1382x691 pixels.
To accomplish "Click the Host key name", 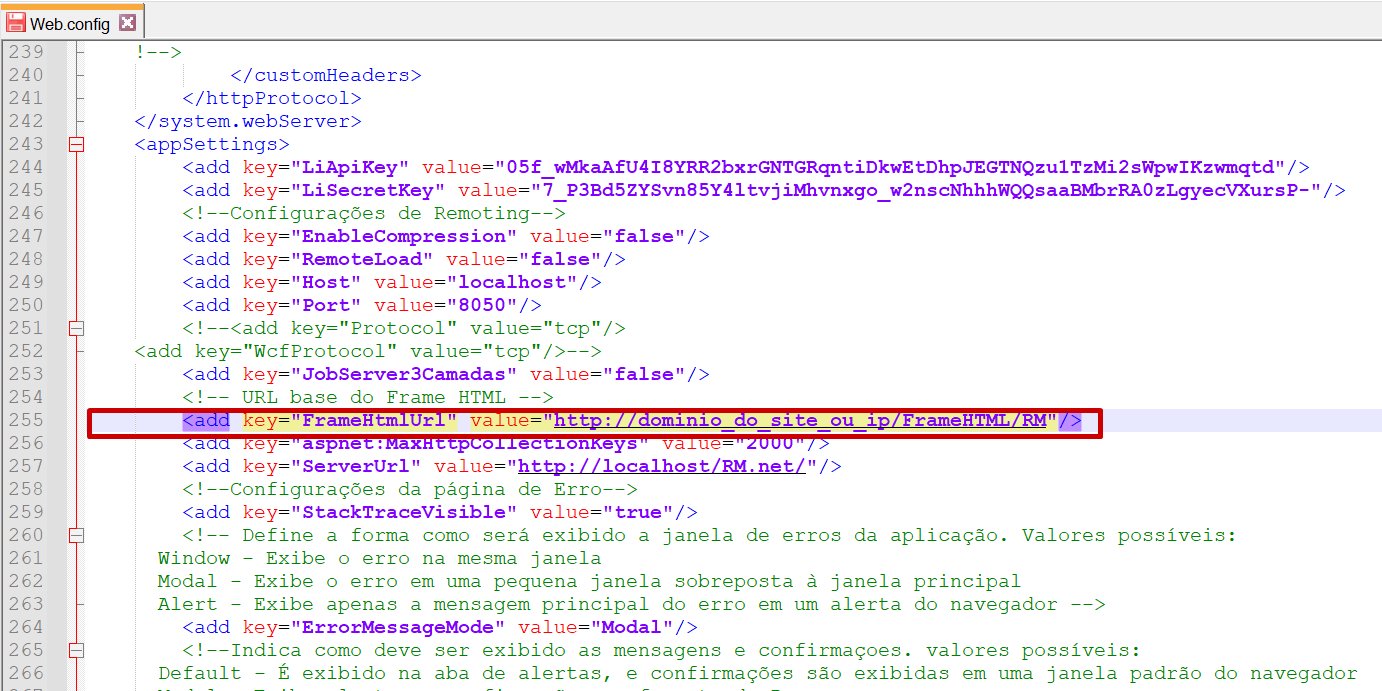I will tap(326, 282).
